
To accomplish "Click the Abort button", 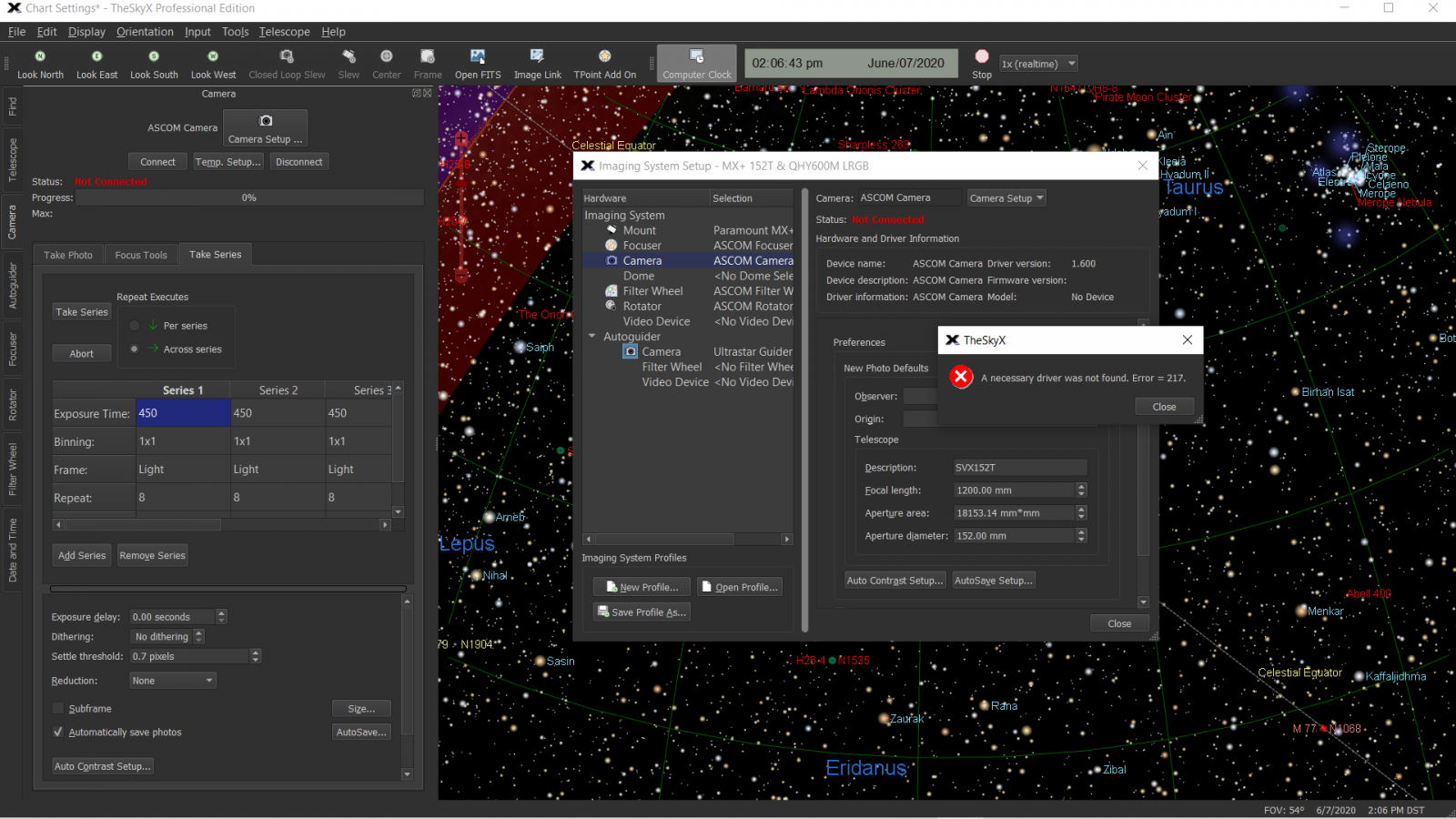I will (x=82, y=354).
